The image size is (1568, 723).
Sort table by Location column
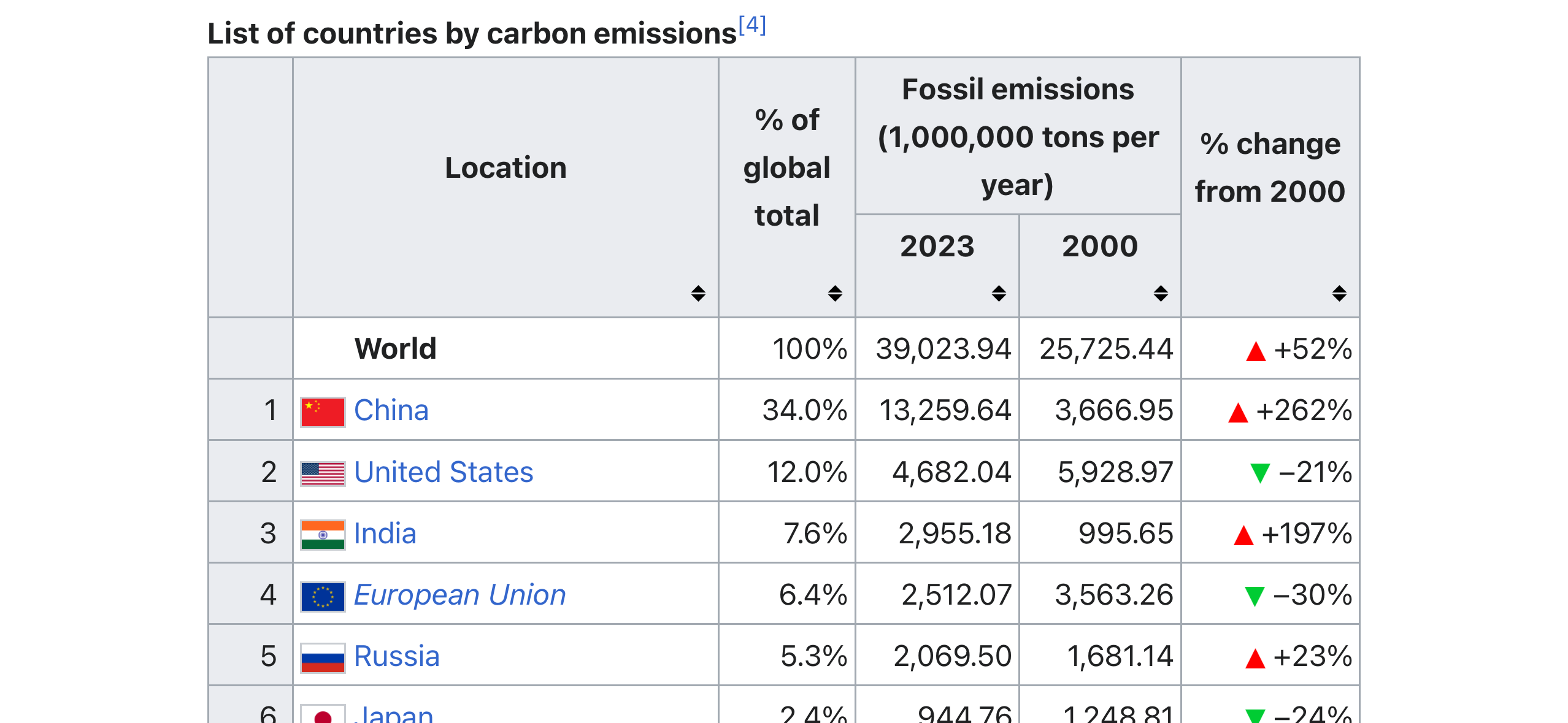[698, 293]
